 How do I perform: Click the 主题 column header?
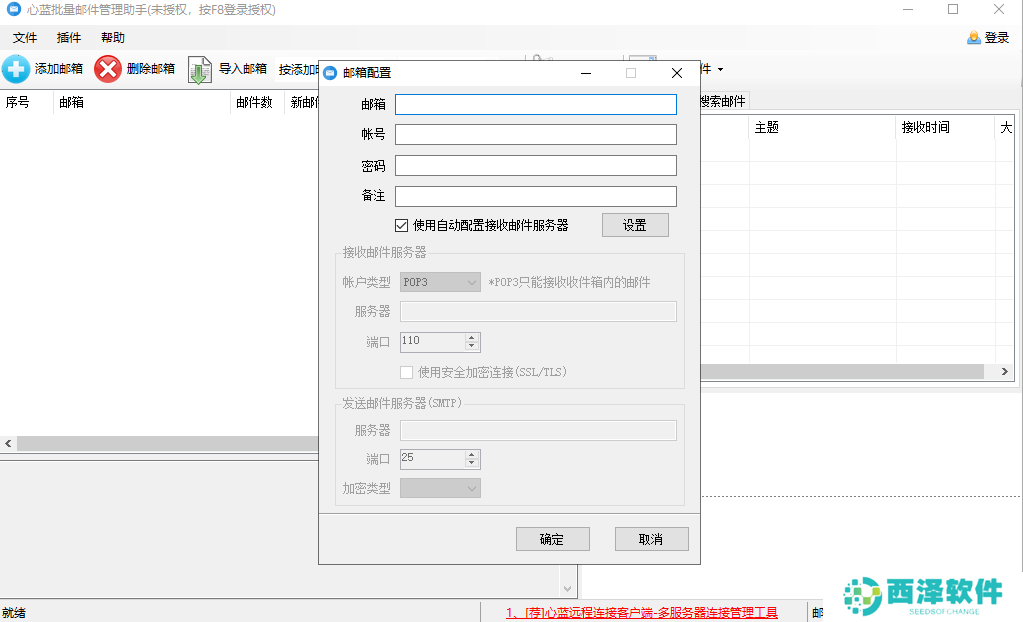767,128
